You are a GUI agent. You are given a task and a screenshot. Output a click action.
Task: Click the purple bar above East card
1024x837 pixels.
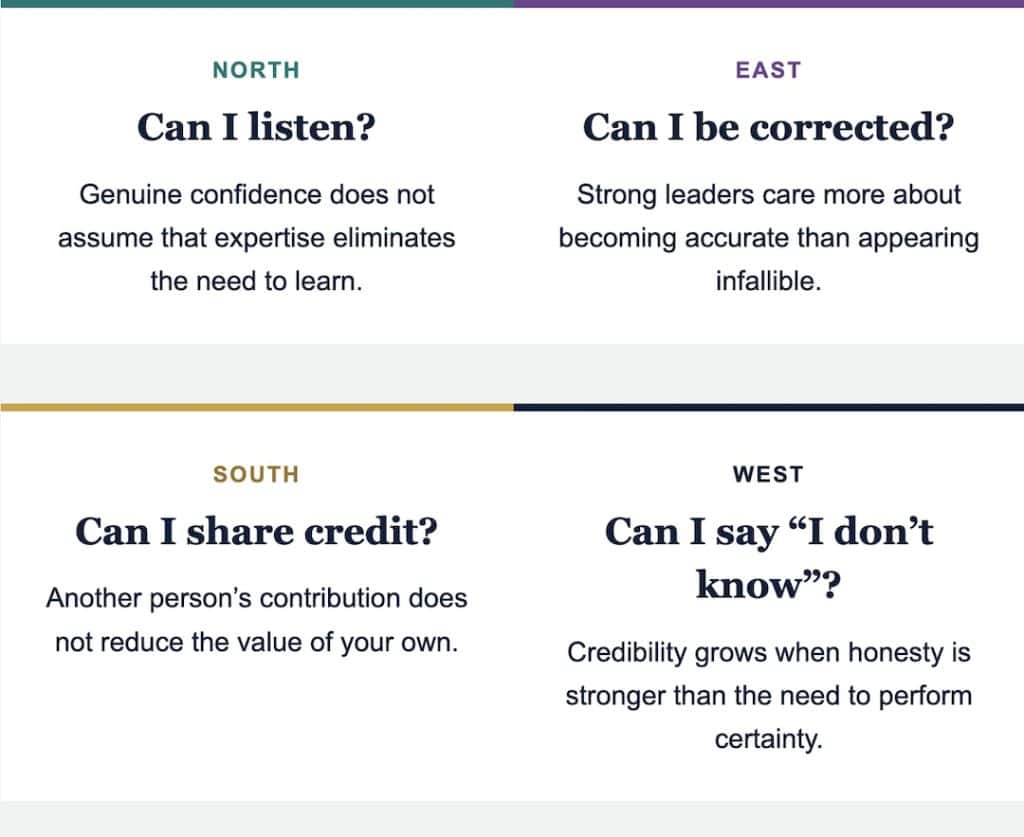769,4
